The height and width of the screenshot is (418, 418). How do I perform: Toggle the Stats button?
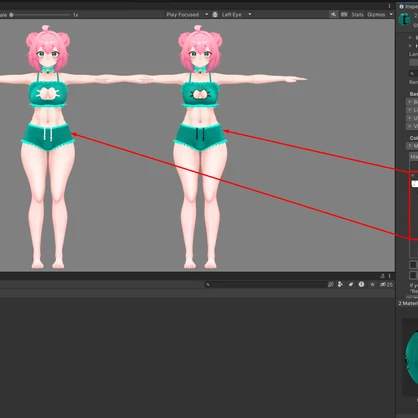click(357, 15)
